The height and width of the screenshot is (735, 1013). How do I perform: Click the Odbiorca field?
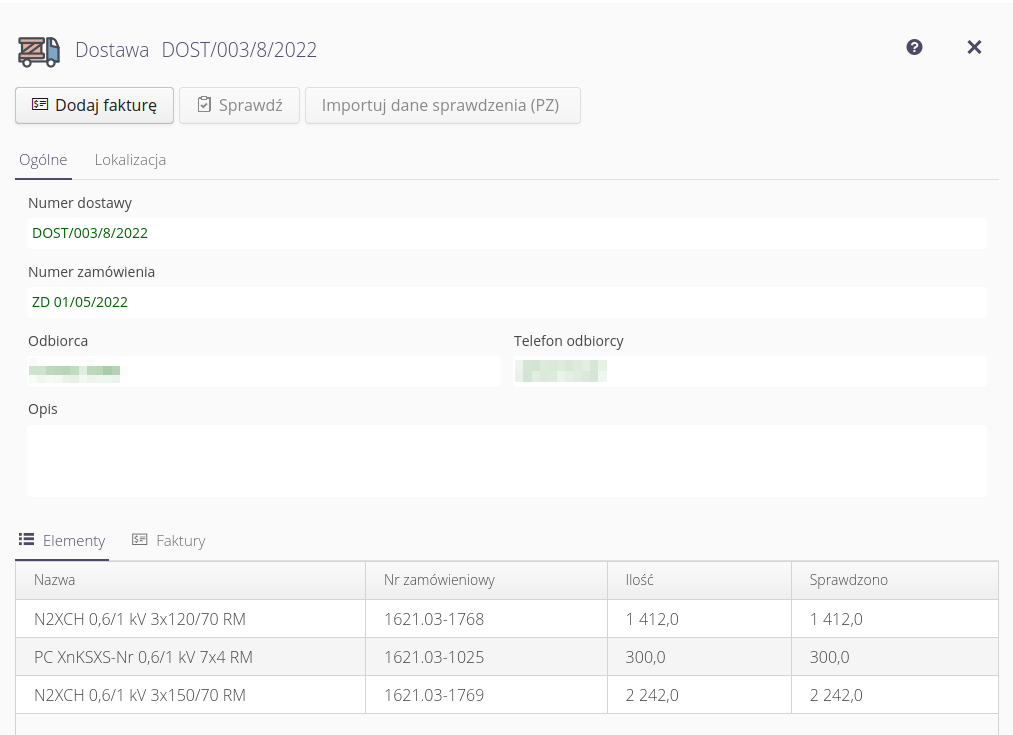coord(263,372)
